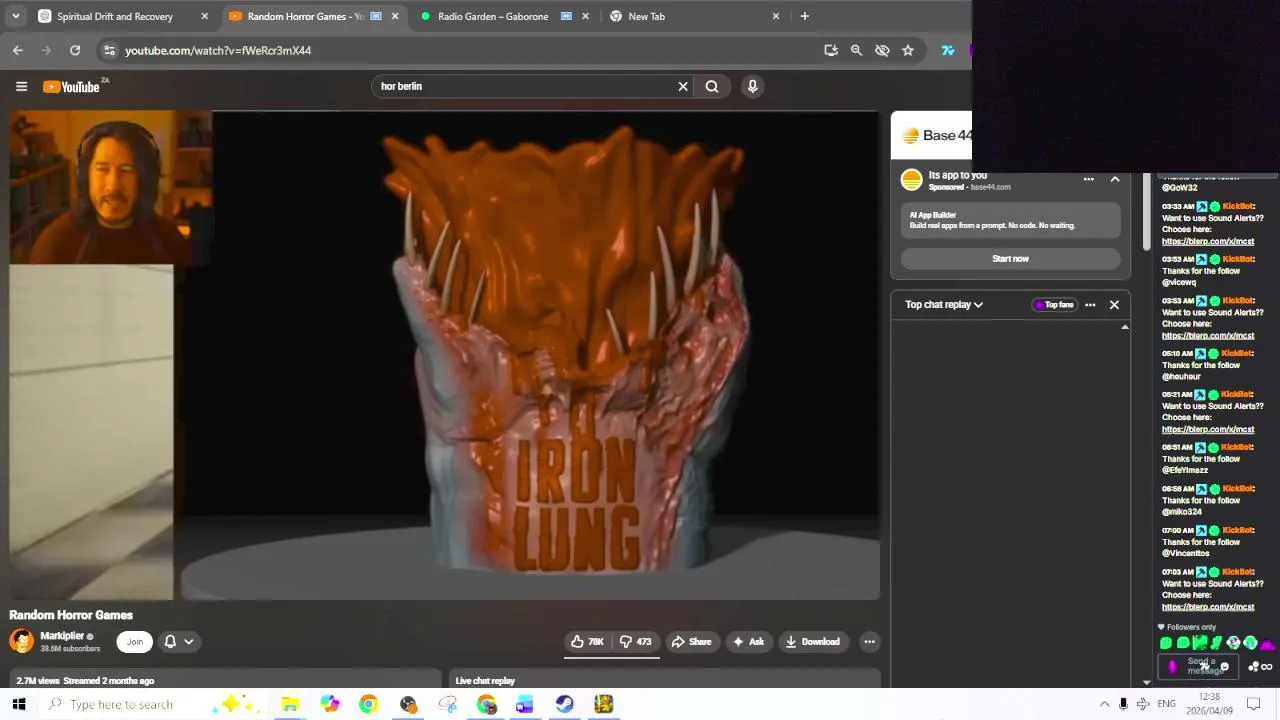Open Steam from the taskbar

564,704
